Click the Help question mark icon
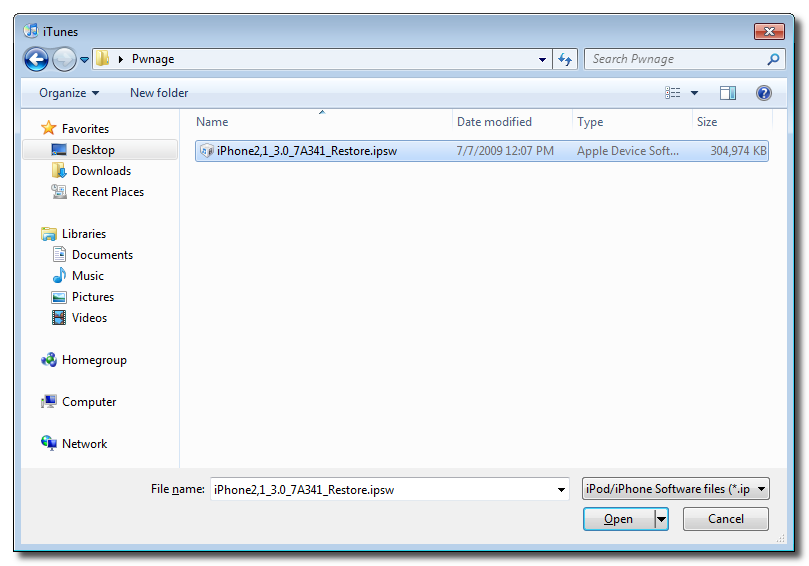 click(764, 93)
